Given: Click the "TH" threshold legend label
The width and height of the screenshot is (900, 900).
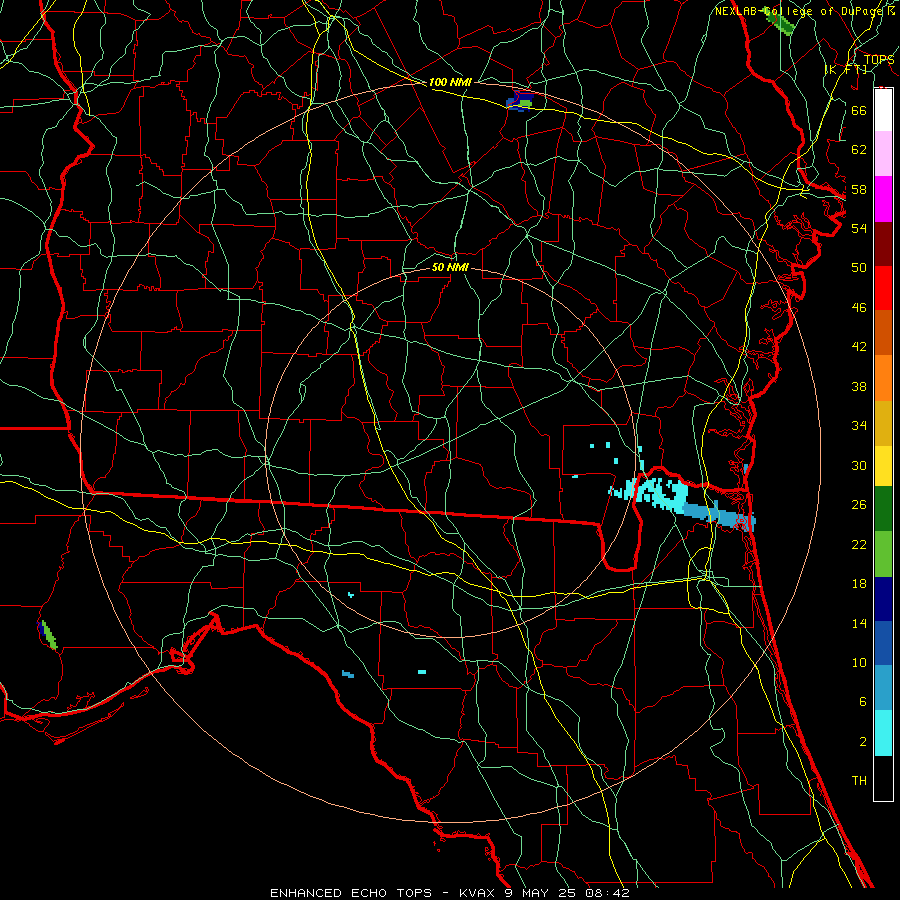Looking at the screenshot, I should pos(859,781).
